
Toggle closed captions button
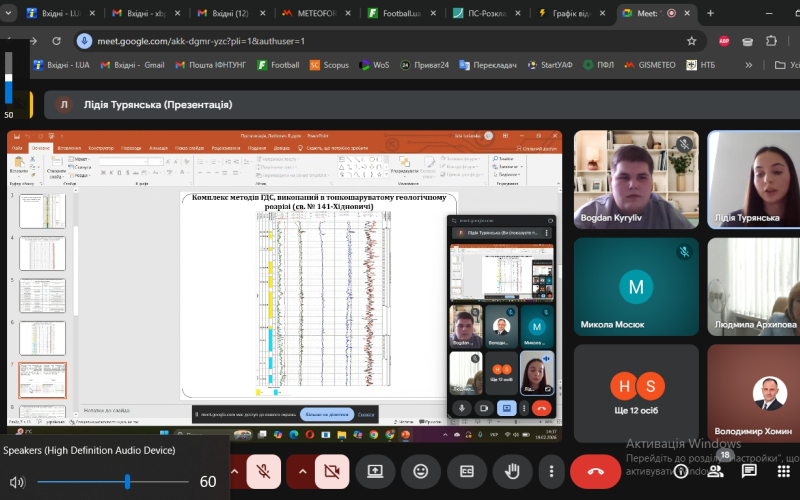pos(466,471)
